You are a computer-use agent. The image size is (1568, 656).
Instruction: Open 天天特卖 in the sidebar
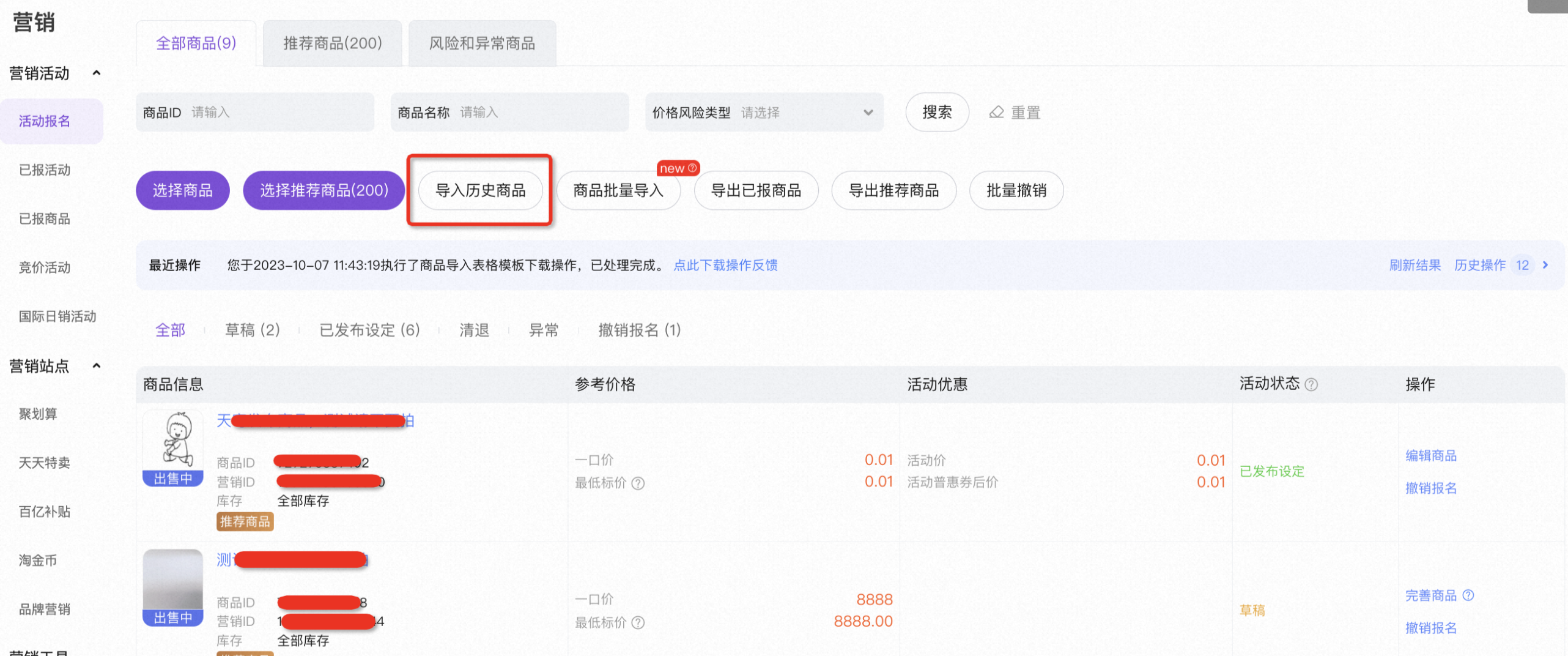coord(45,463)
